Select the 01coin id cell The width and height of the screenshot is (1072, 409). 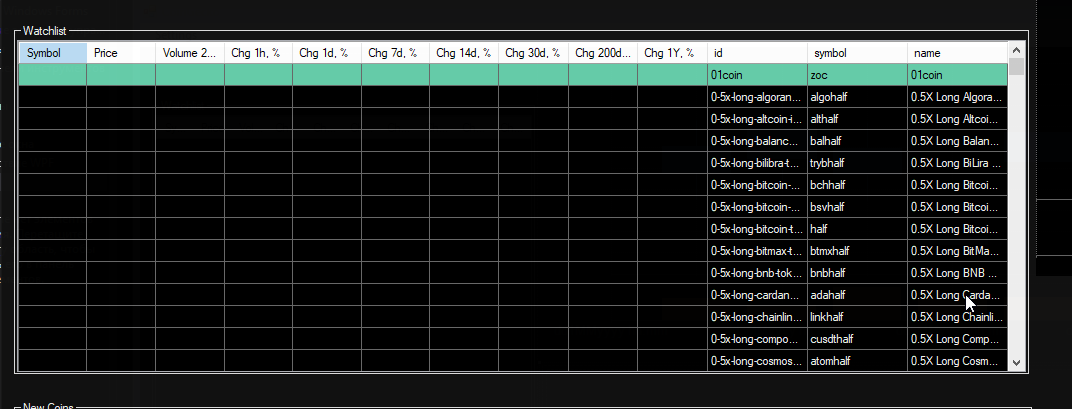coord(758,75)
